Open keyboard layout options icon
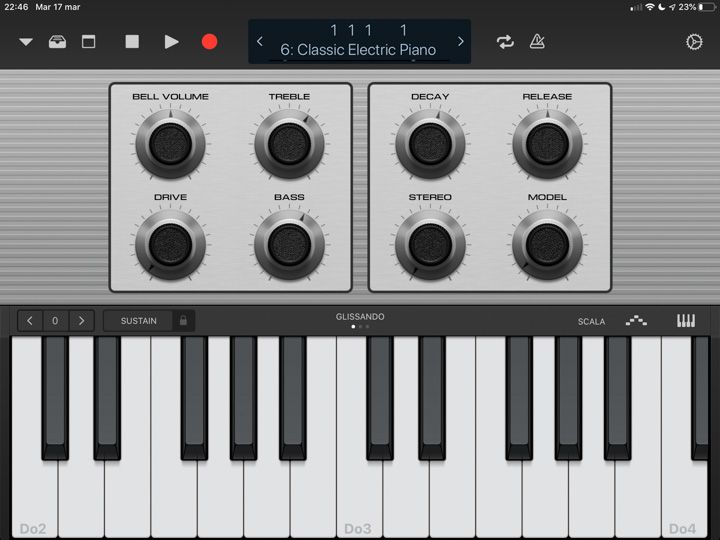 tap(686, 321)
